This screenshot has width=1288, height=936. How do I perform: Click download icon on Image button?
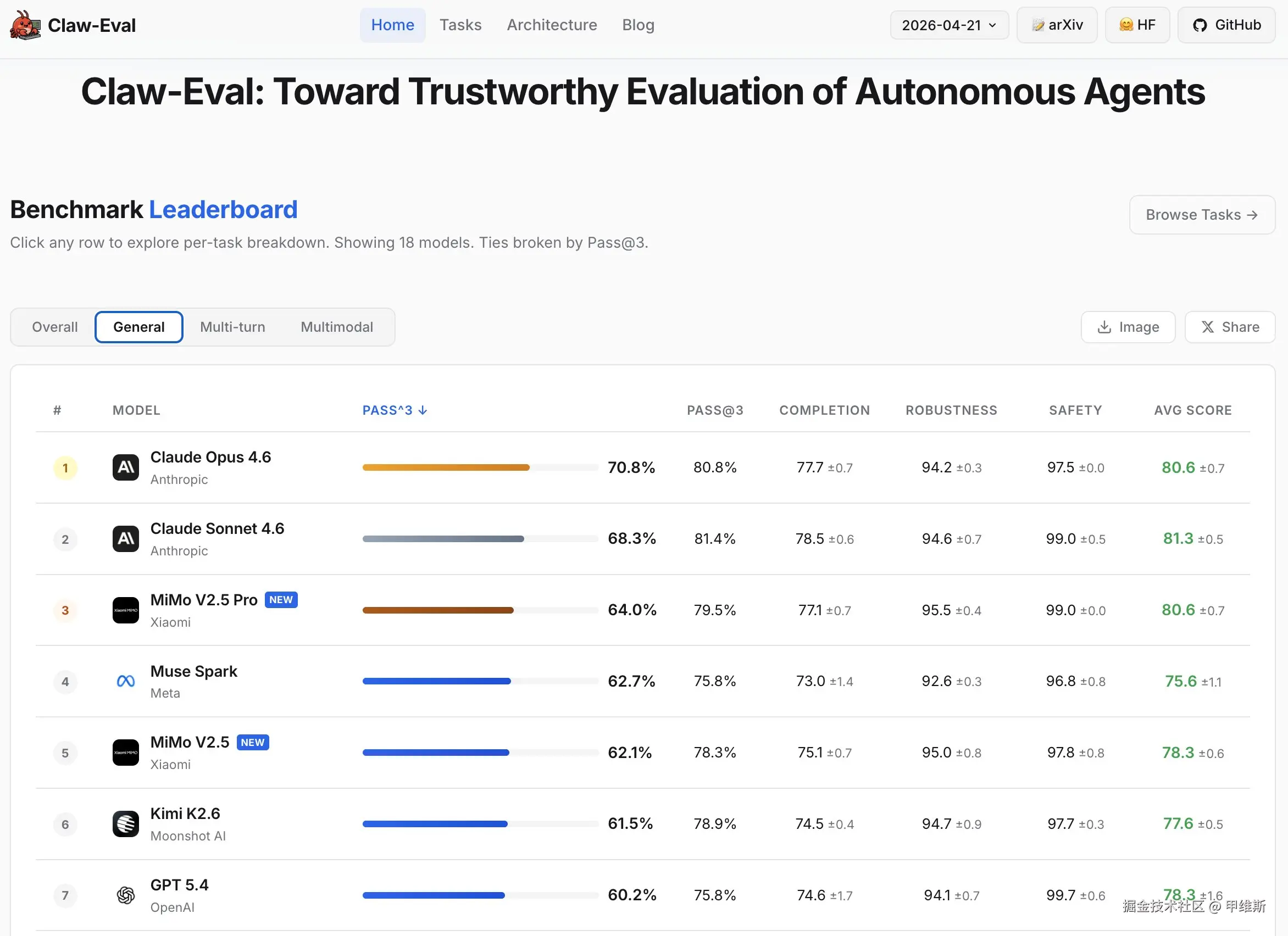[1104, 327]
